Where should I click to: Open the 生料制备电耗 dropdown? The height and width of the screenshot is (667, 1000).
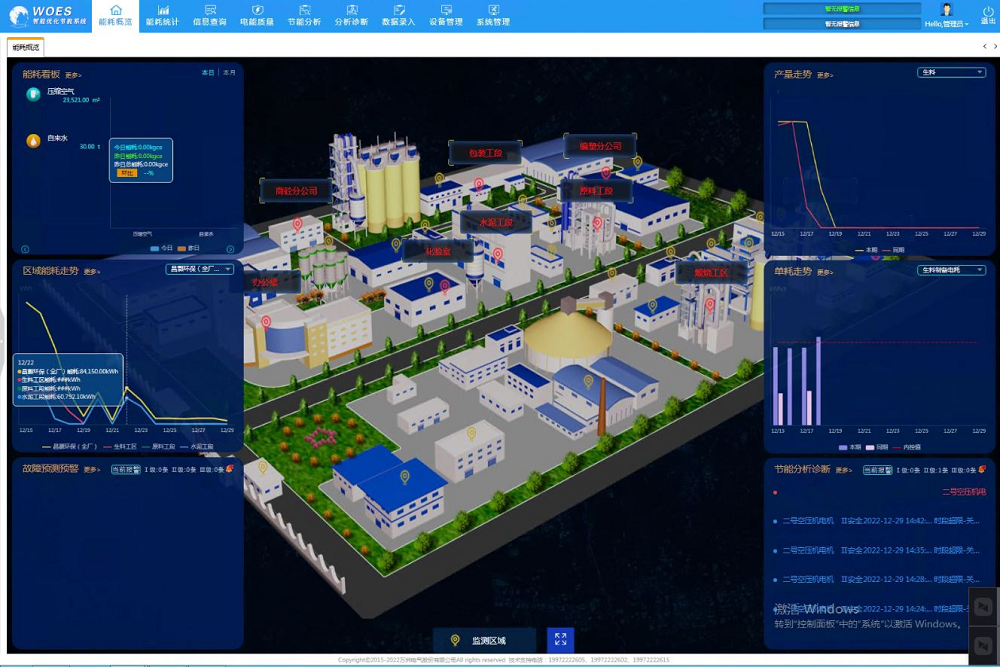952,270
